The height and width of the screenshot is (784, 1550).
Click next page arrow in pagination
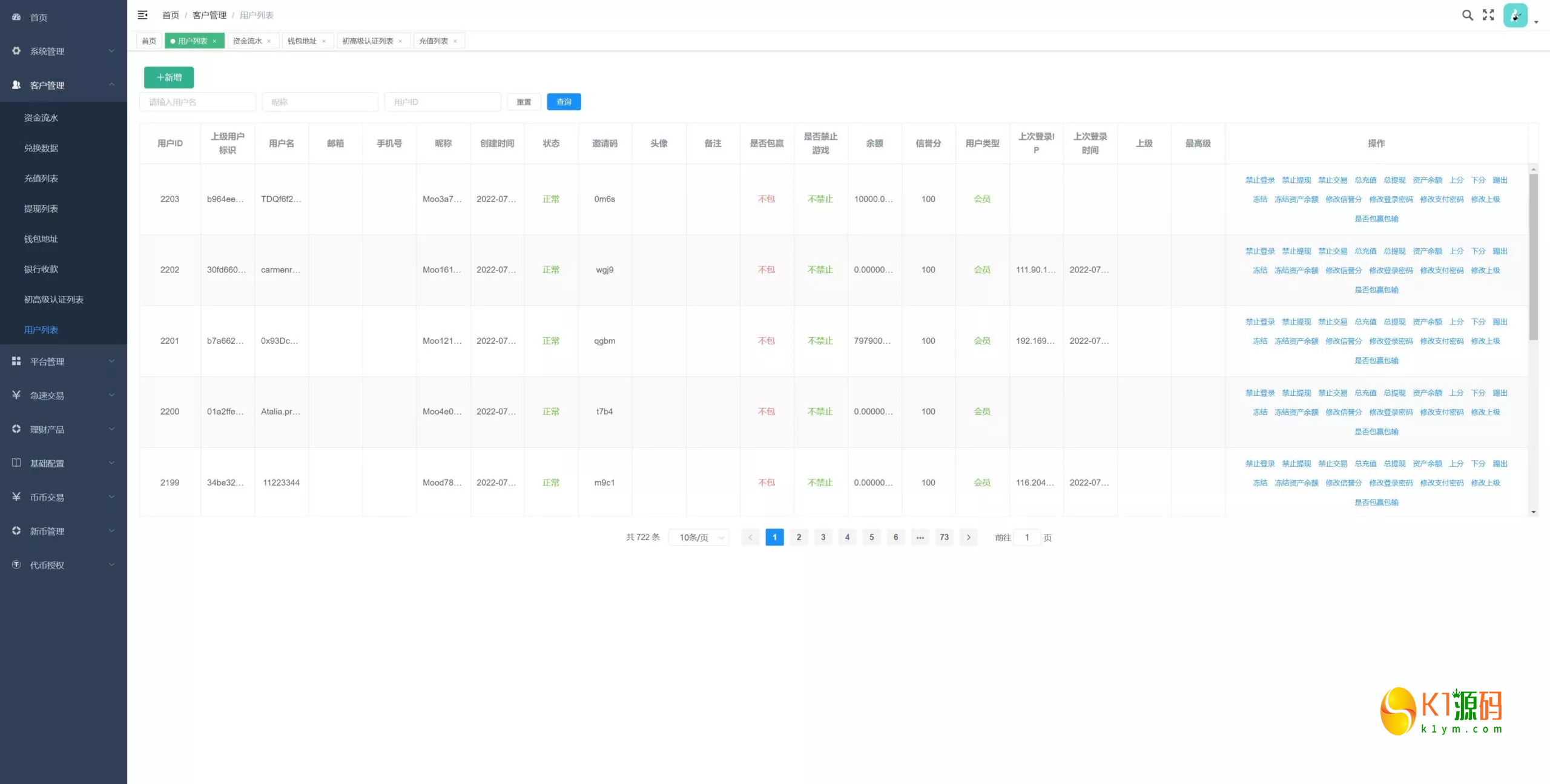[968, 537]
